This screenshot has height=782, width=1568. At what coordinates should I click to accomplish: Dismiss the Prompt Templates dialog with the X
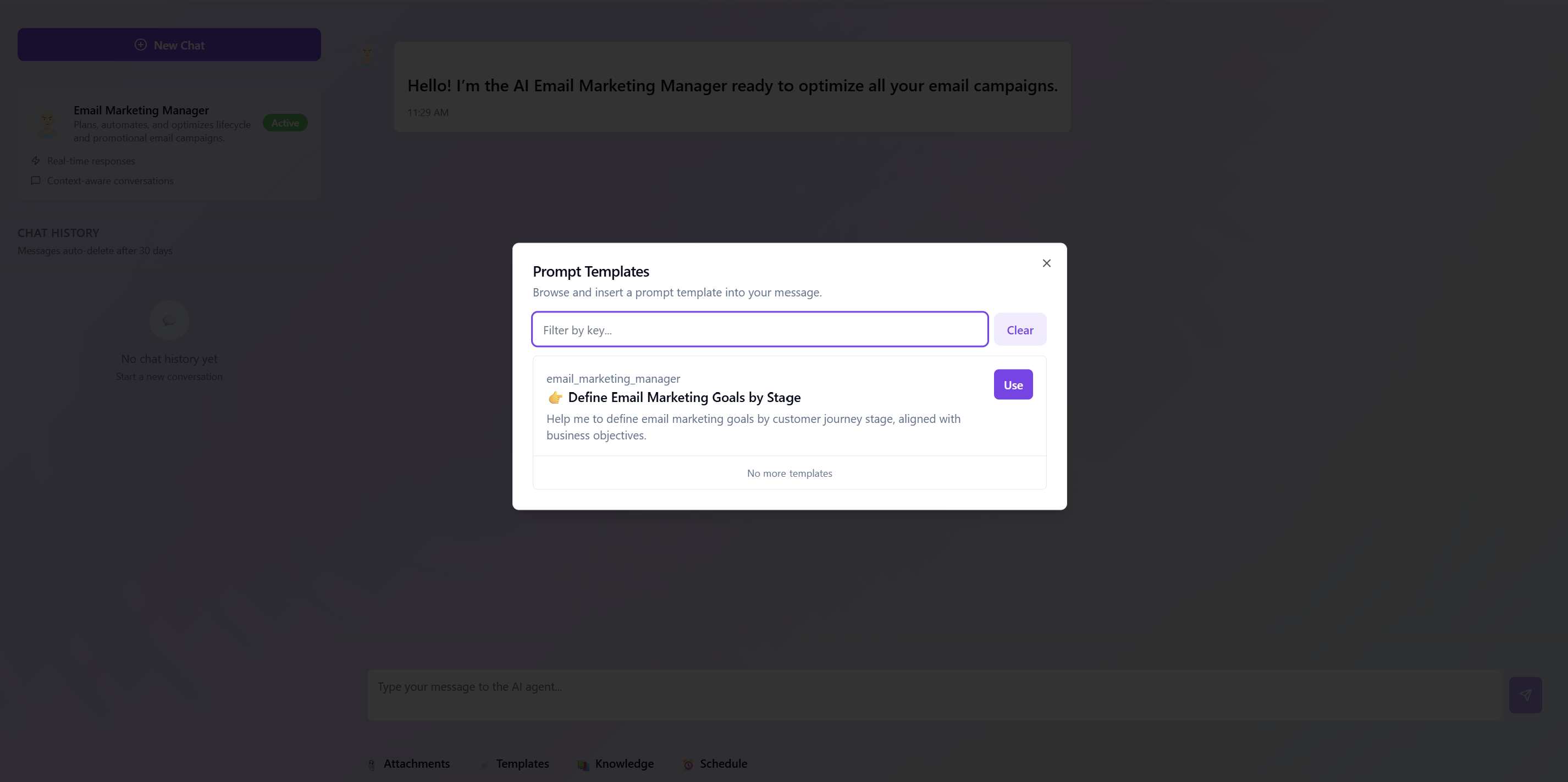[1046, 263]
